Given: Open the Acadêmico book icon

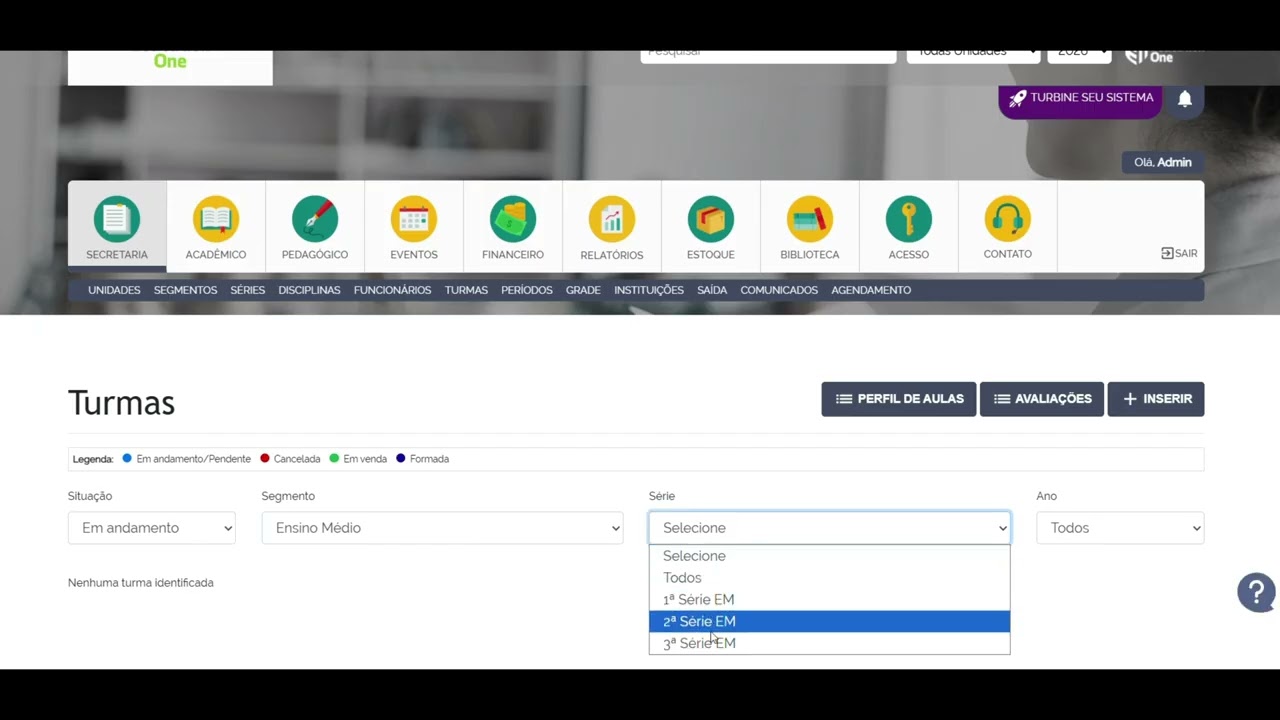Looking at the screenshot, I should 216,219.
